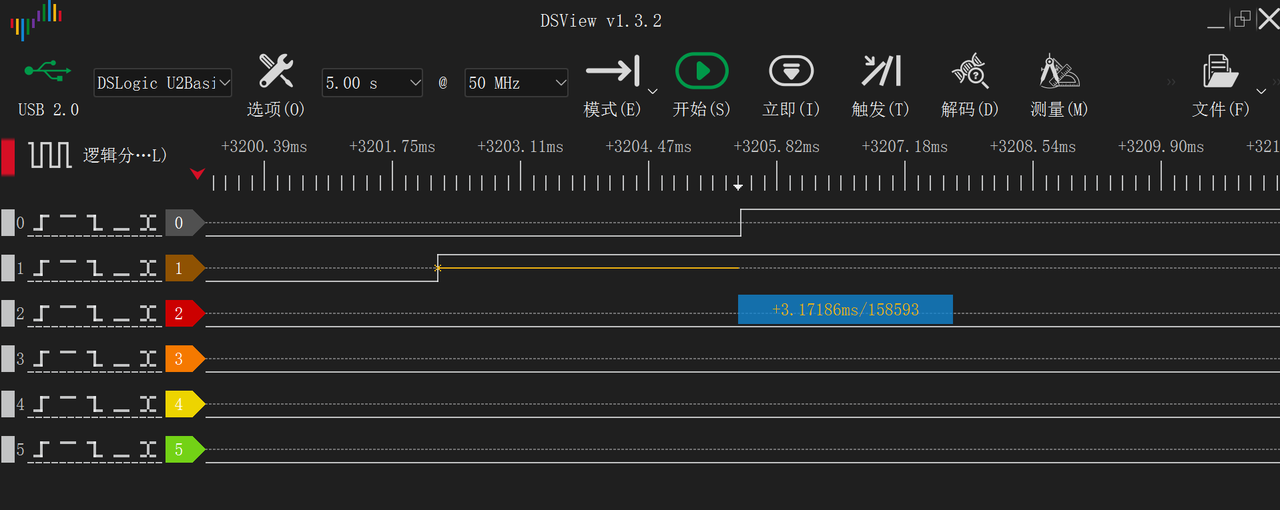This screenshot has height=510, width=1280.
Task: Toggle high-level trigger on channel 2
Action: tap(68, 314)
